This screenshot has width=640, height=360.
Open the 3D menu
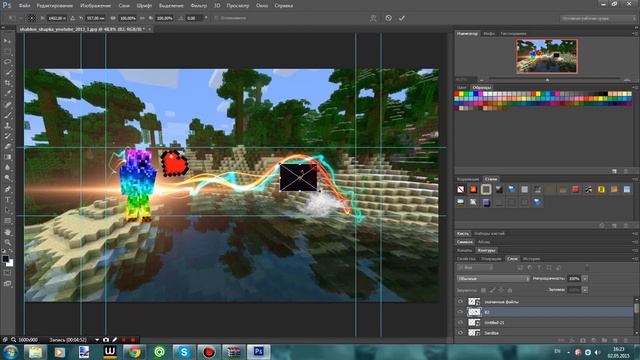[x=217, y=6]
